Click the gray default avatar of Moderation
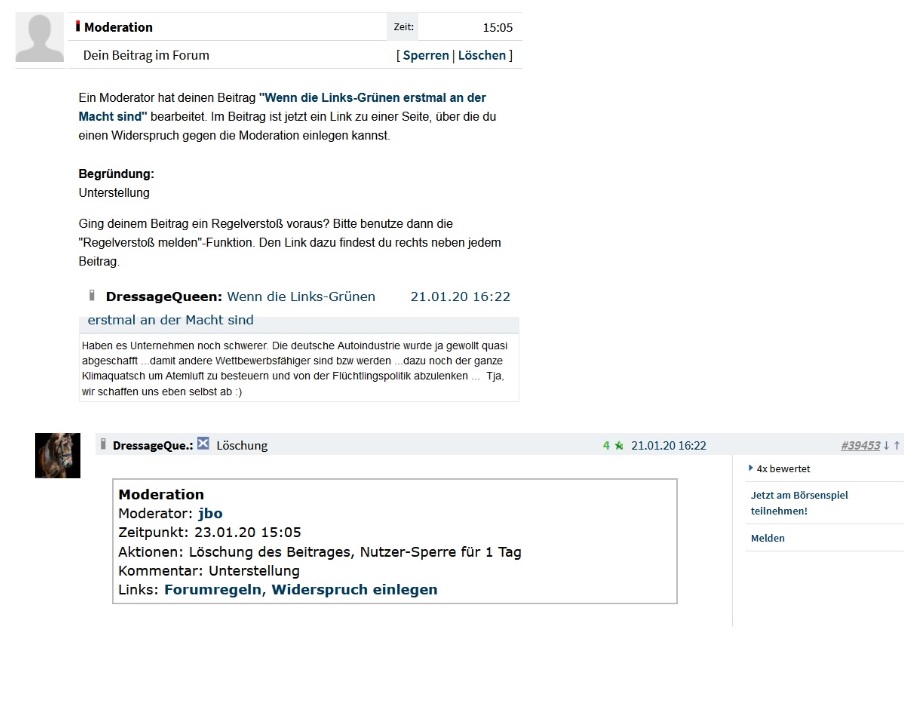The width and height of the screenshot is (909, 702). tap(39, 38)
